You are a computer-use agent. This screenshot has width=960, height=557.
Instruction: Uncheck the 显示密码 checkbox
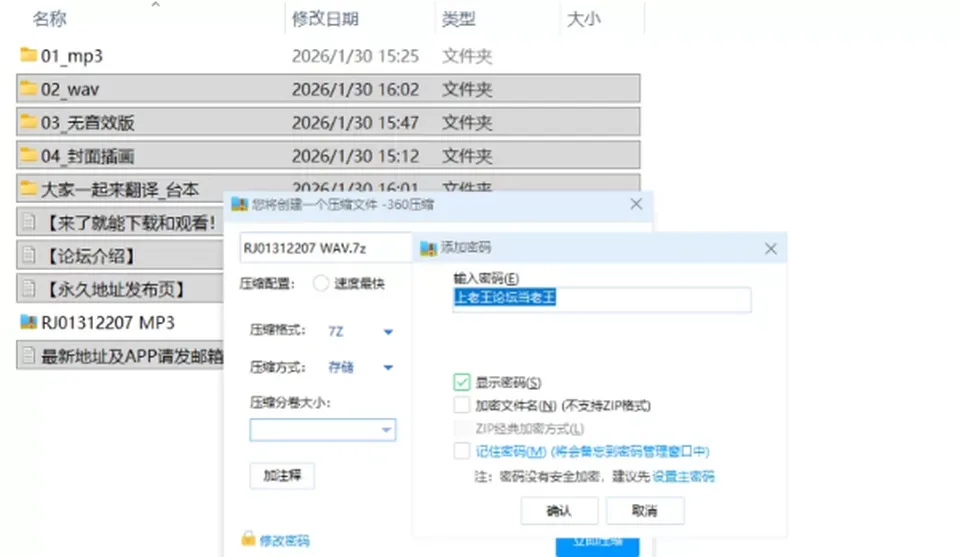[462, 383]
